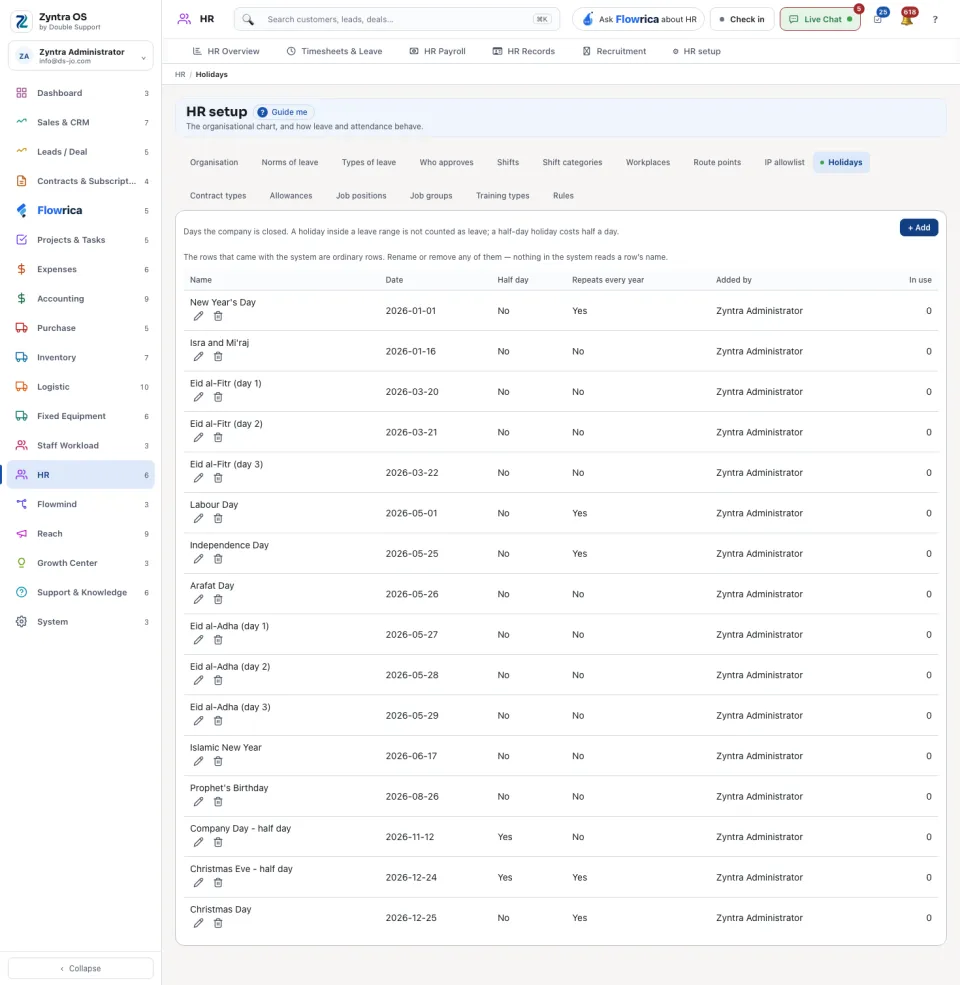Image resolution: width=960 pixels, height=985 pixels.
Task: Edit Christmas Eve - half day row
Action: point(199,883)
